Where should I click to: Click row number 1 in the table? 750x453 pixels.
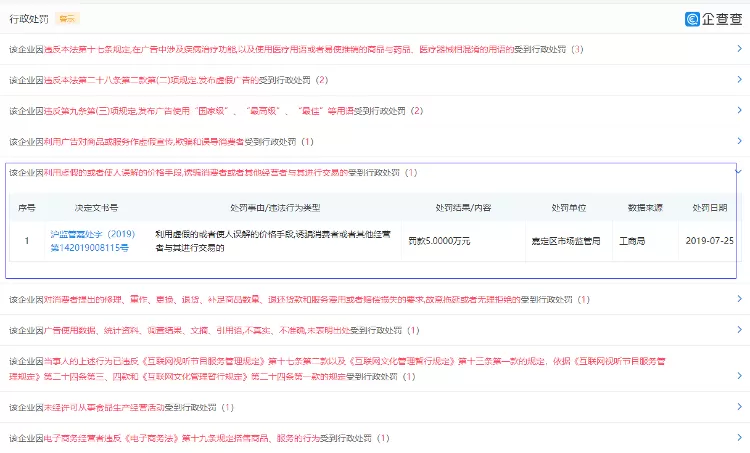[x=27, y=241]
